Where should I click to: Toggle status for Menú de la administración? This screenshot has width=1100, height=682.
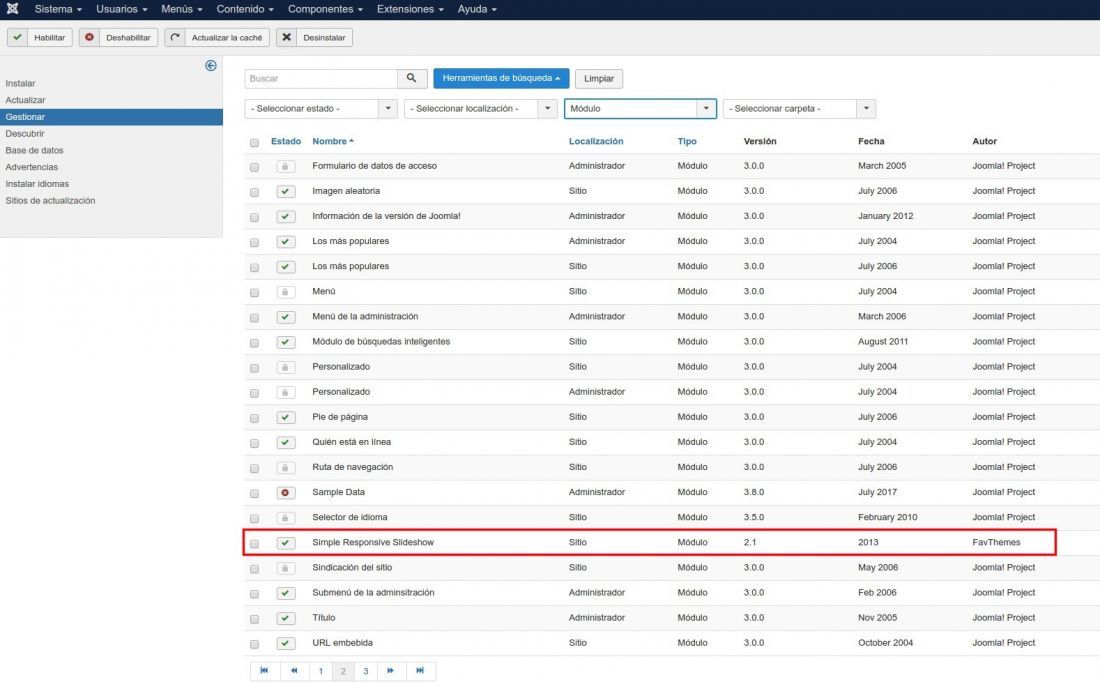(286, 317)
